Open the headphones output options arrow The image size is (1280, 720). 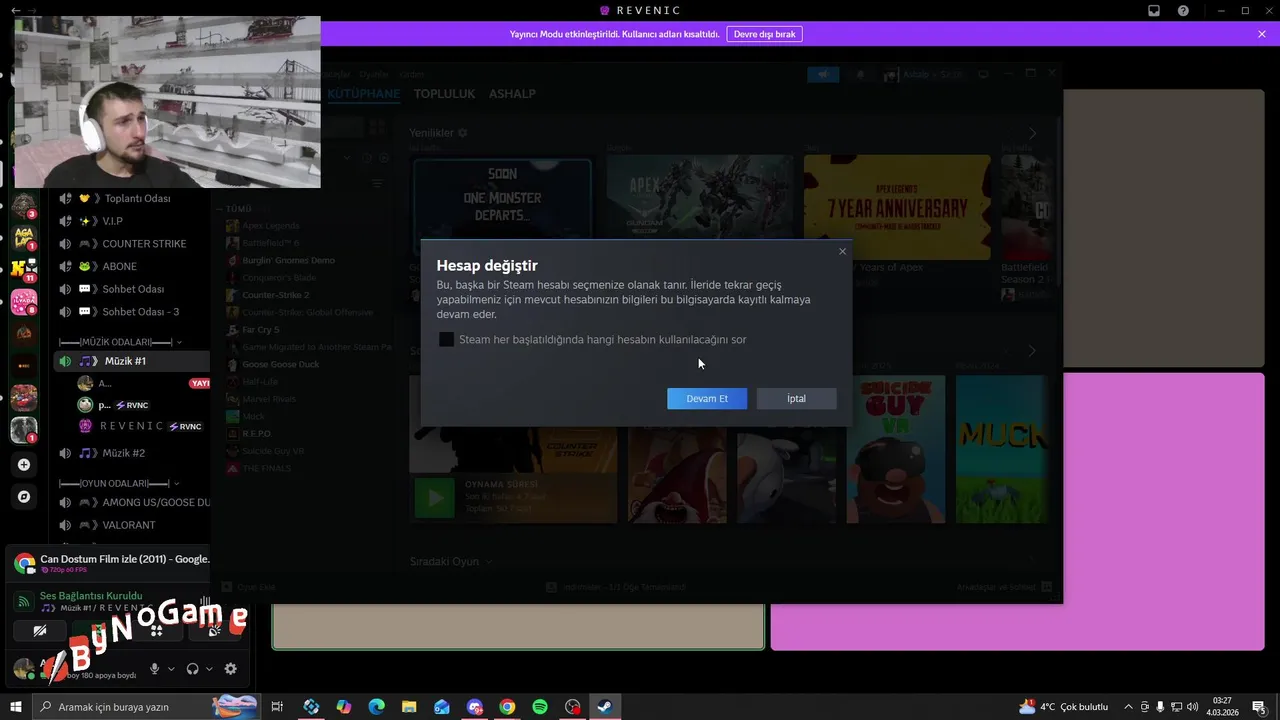point(209,669)
